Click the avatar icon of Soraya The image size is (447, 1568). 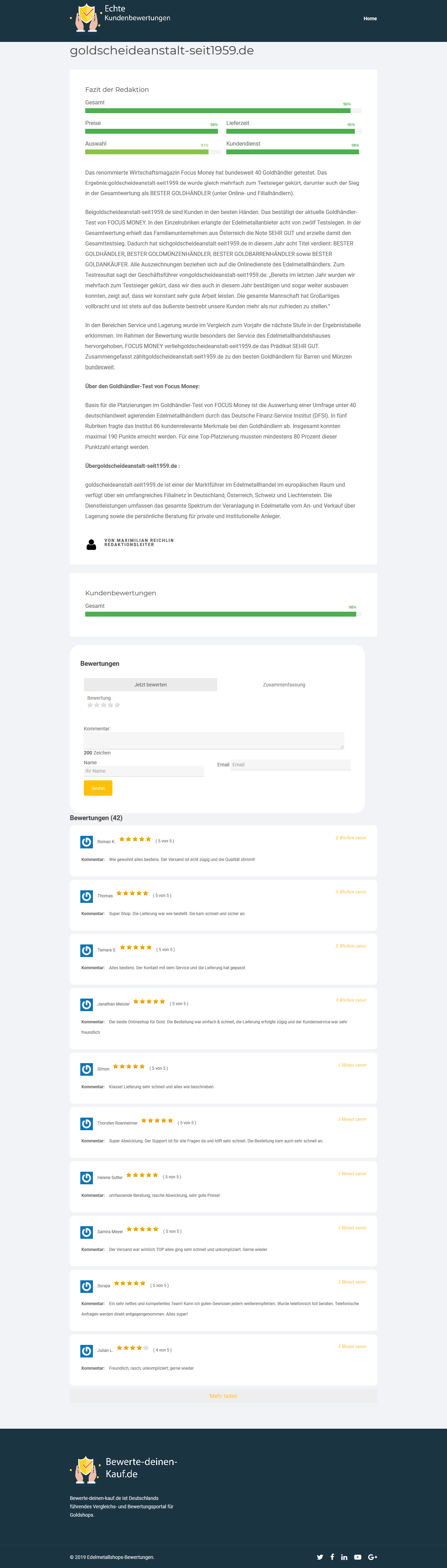tap(87, 1287)
